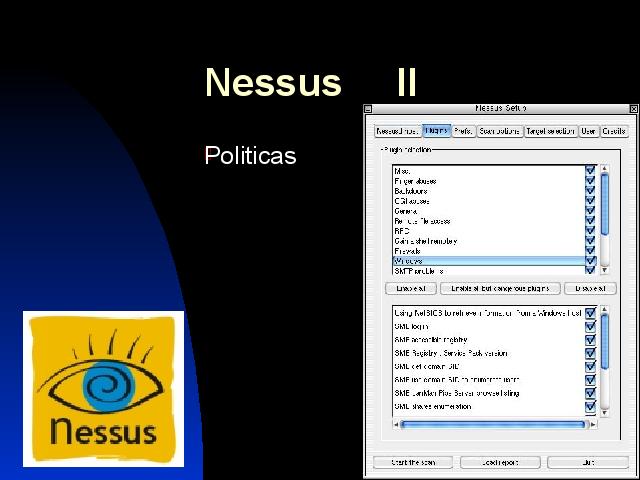Switch to the Nessusd host tab

[396, 131]
